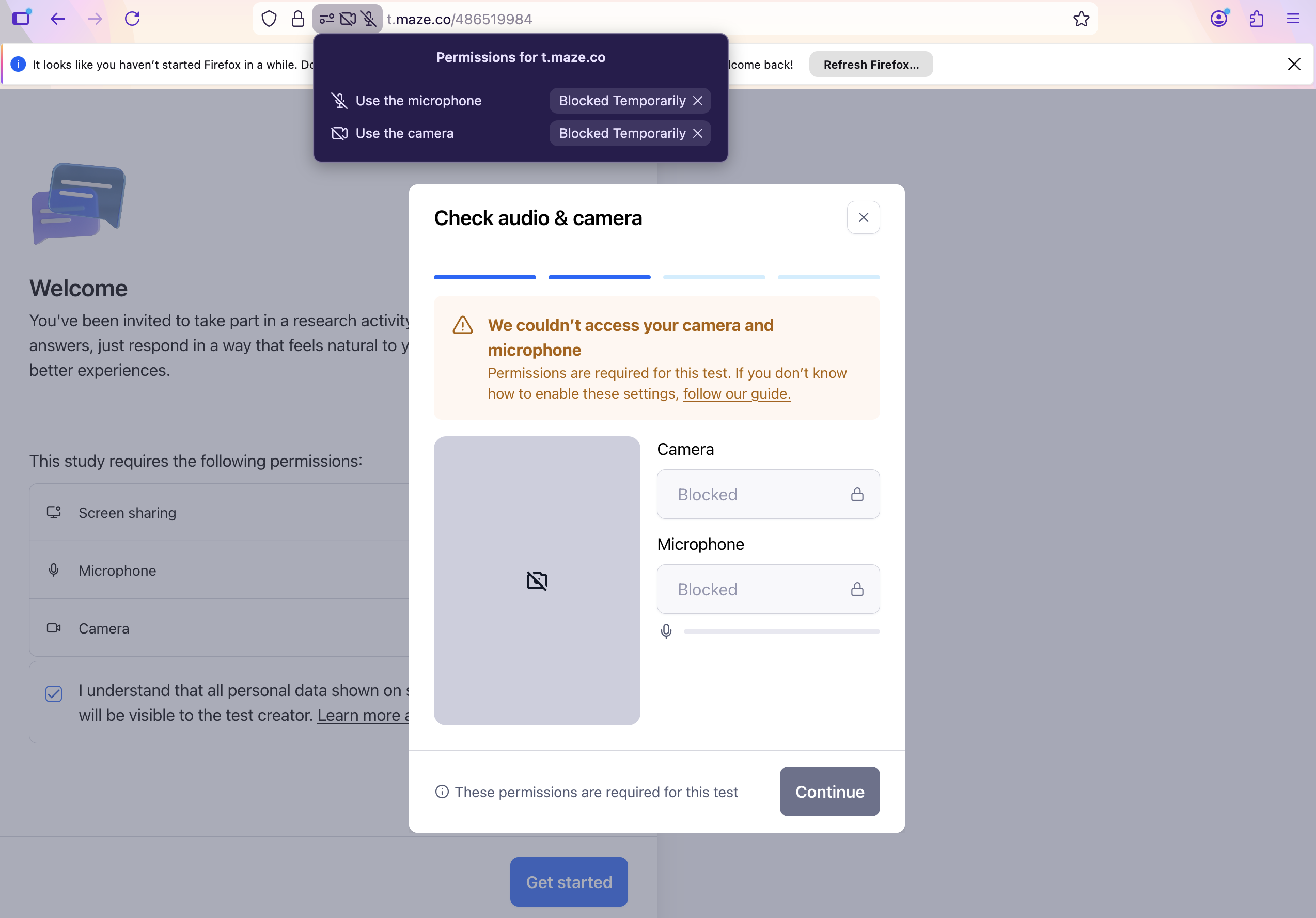
Task: Close the Check audio & camera dialog
Action: click(863, 218)
